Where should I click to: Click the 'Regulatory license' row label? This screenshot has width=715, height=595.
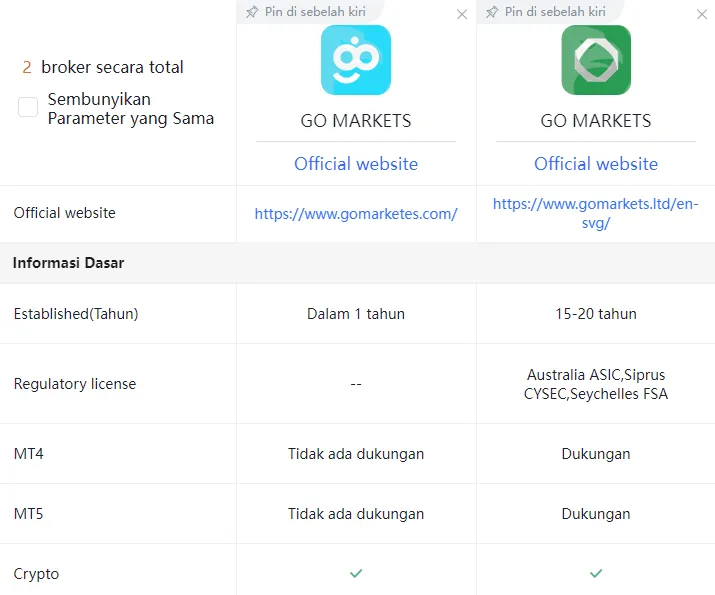[75, 384]
